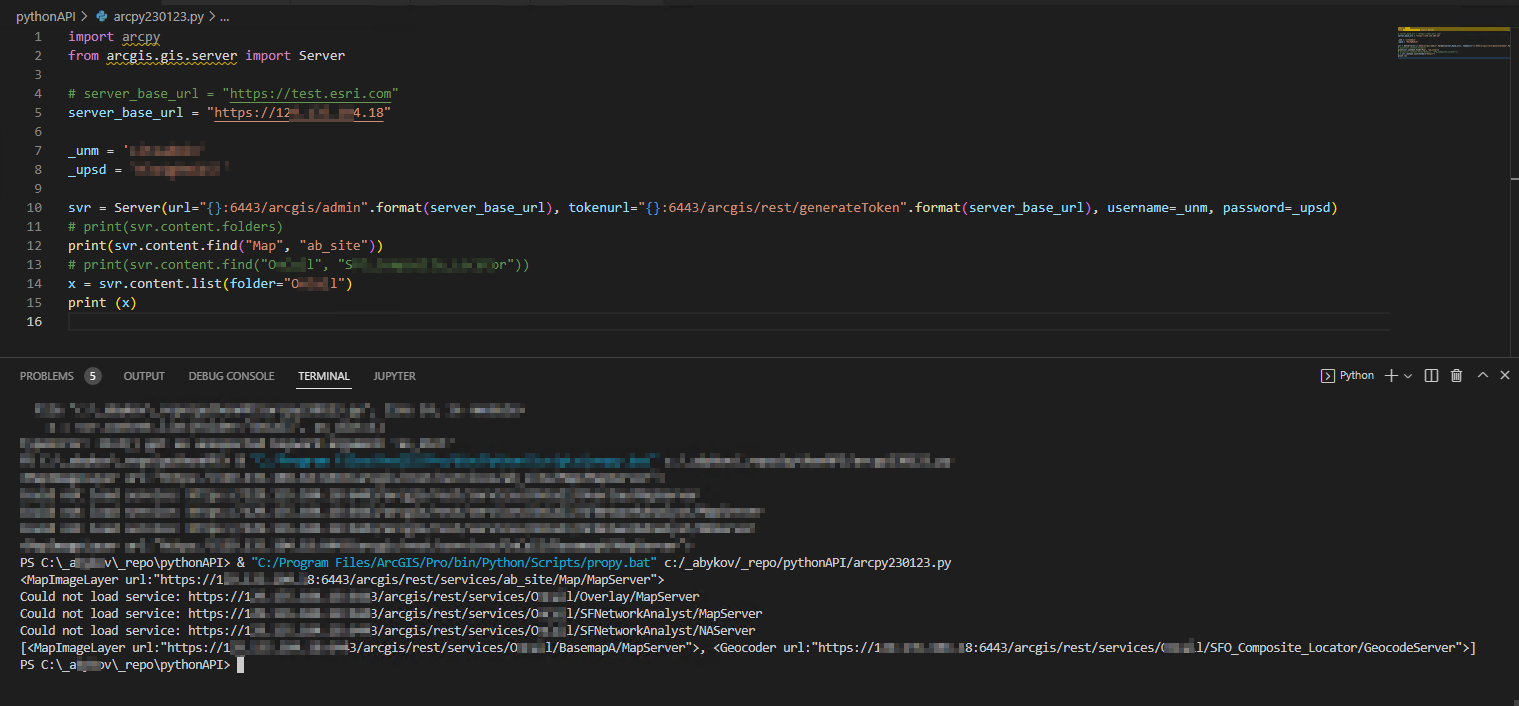Screen dimensions: 1519x706
Task: Open the JUPYTER tab
Action: click(395, 376)
